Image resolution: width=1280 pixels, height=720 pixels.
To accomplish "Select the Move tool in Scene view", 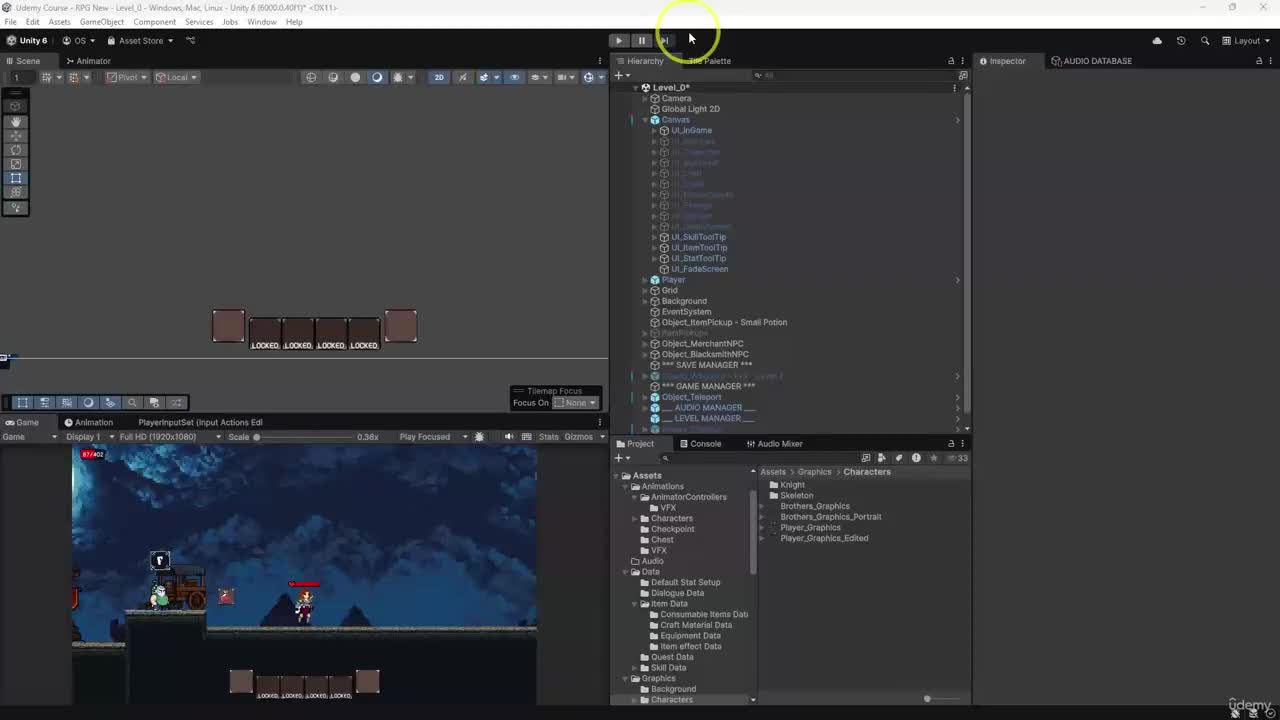I will (x=15, y=135).
